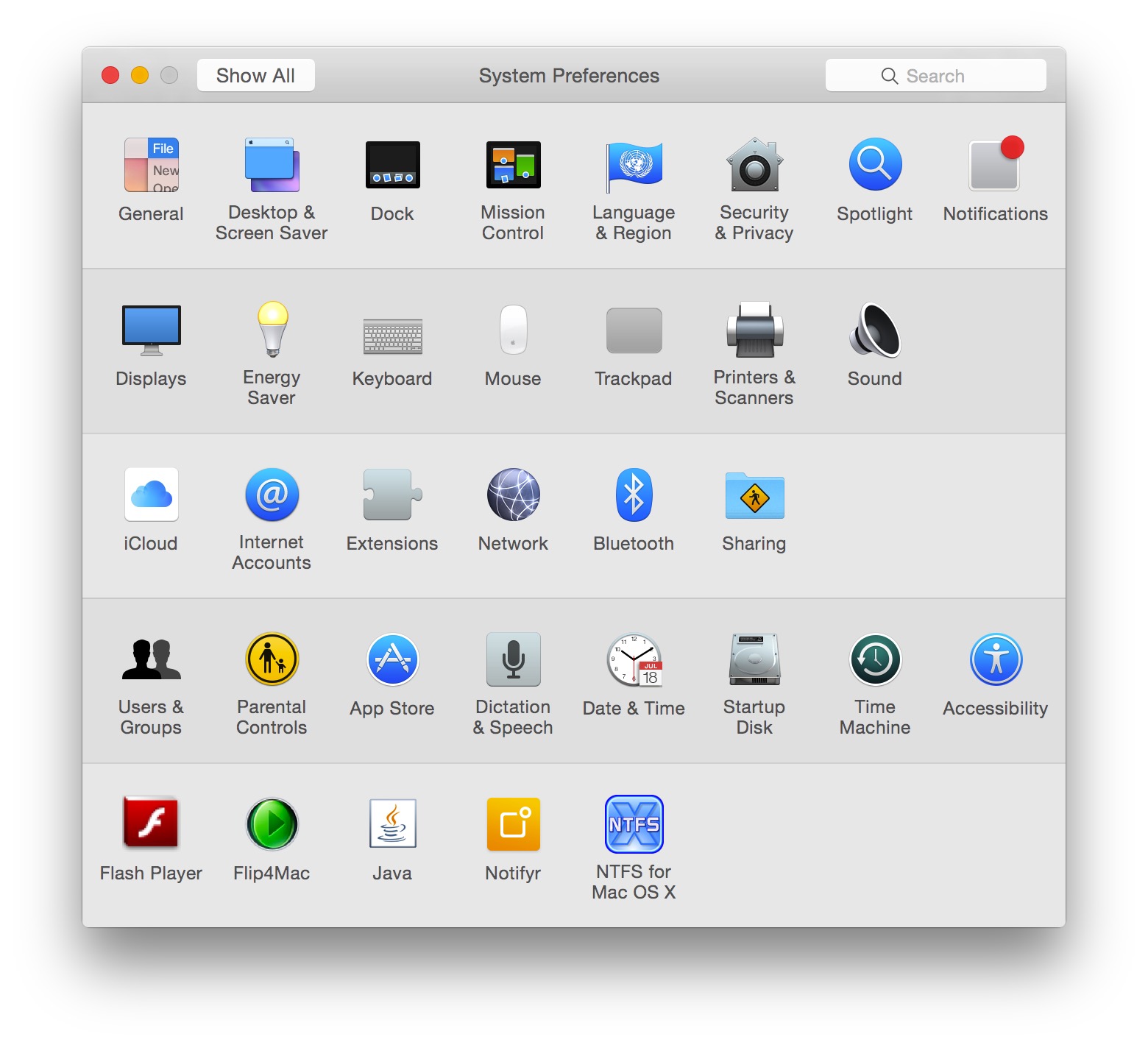Open the Flash Player preference pane
Image resolution: width=1148 pixels, height=1045 pixels.
151,825
